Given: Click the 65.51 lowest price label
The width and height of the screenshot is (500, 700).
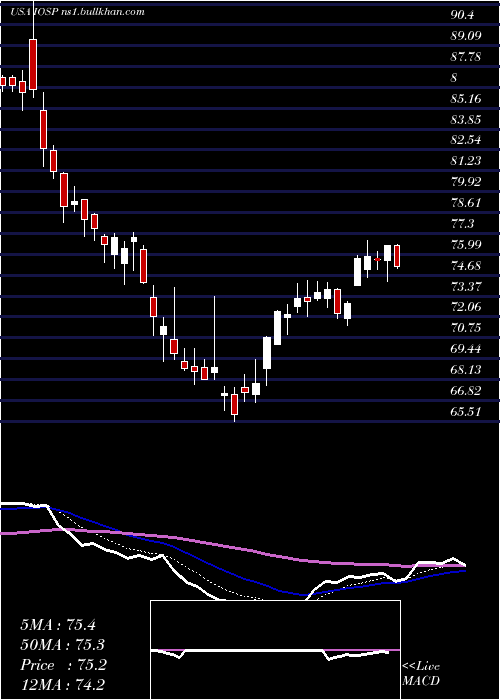Looking at the screenshot, I should click(x=466, y=412).
